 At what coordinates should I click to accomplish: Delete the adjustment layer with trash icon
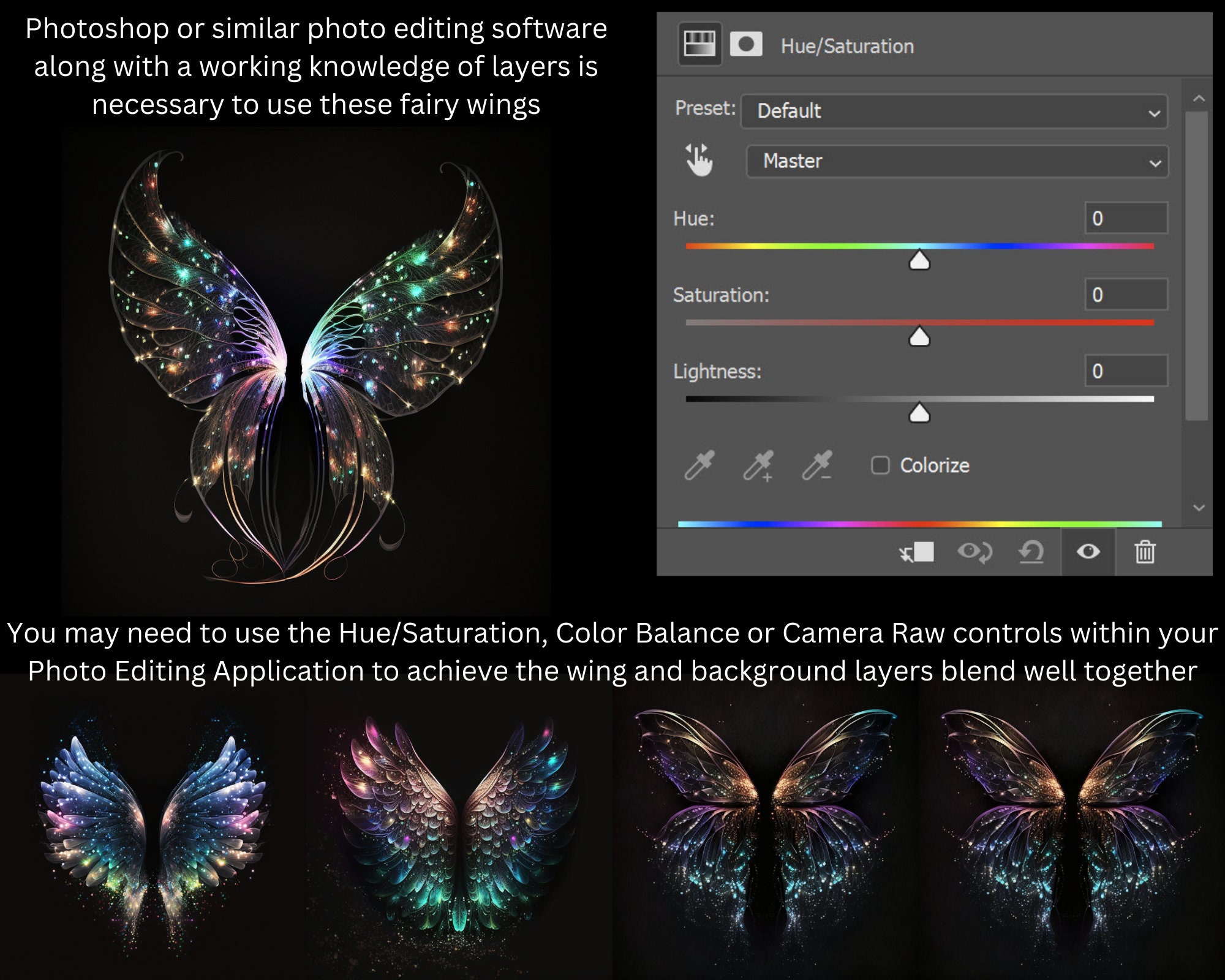click(x=1145, y=551)
